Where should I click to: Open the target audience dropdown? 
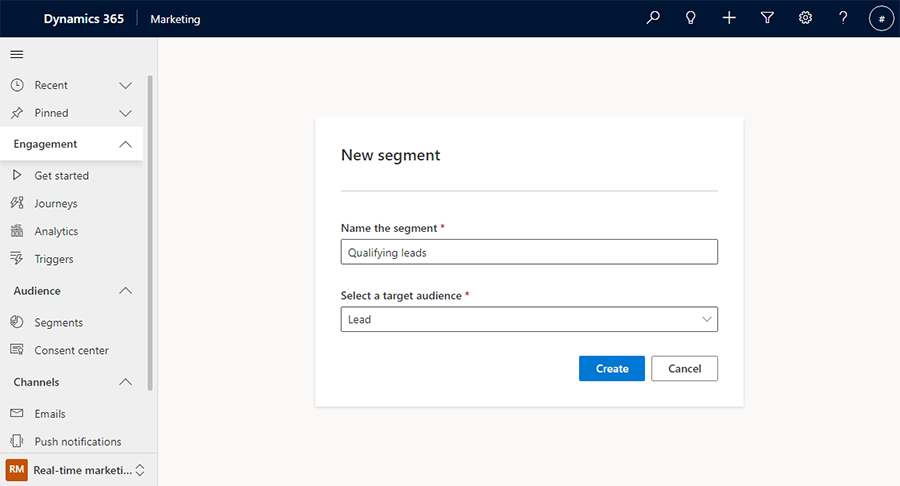pyautogui.click(x=529, y=319)
